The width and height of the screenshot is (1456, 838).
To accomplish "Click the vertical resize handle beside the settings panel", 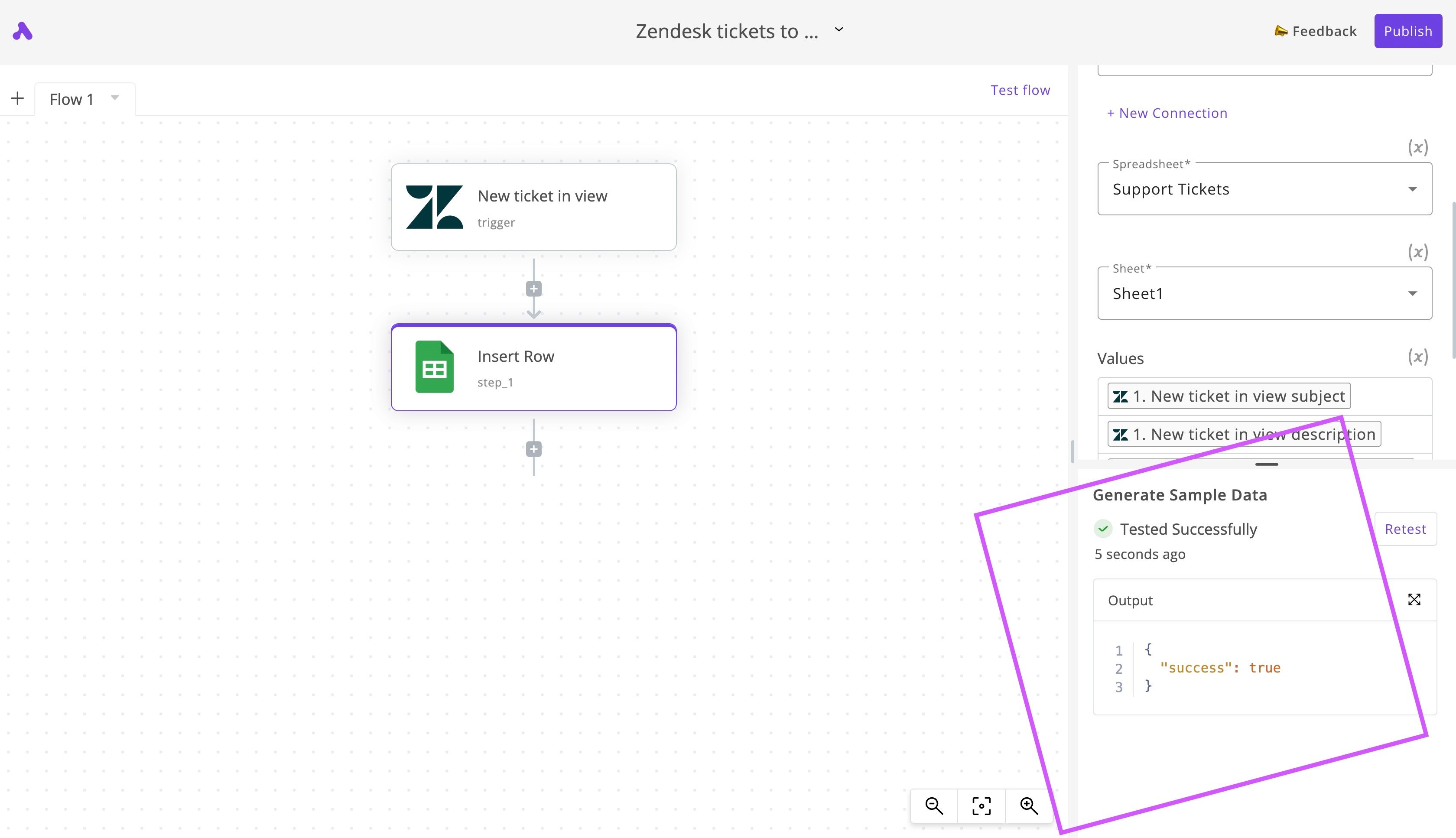I will 1072,451.
